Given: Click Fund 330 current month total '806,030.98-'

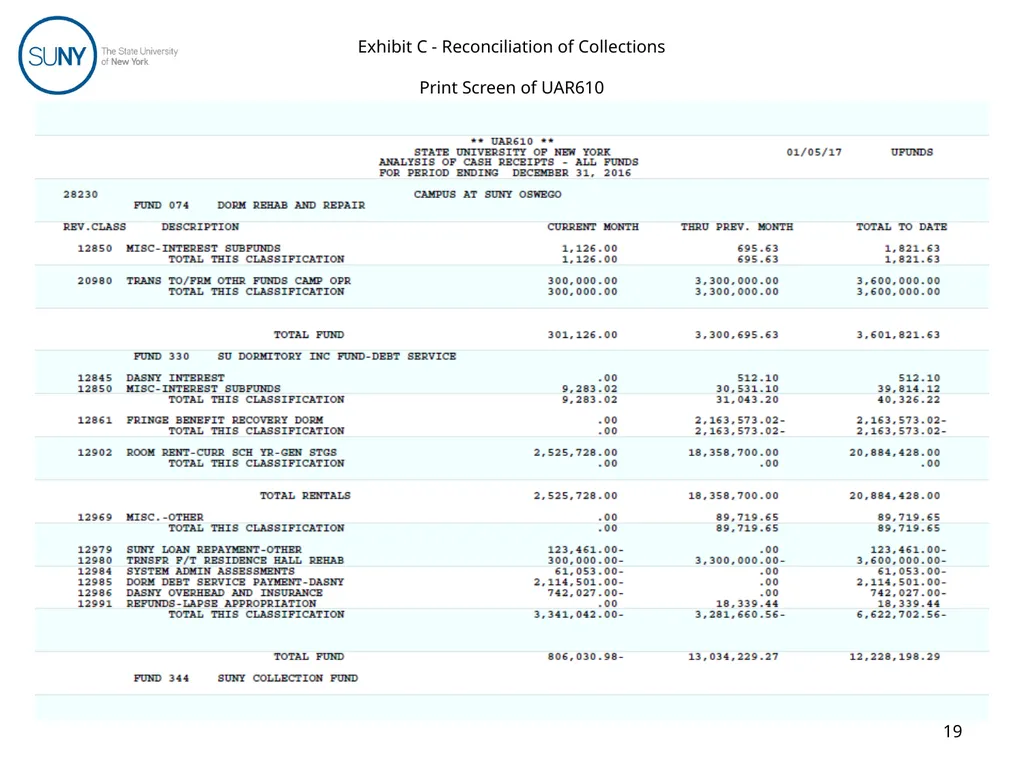Looking at the screenshot, I should tap(586, 656).
